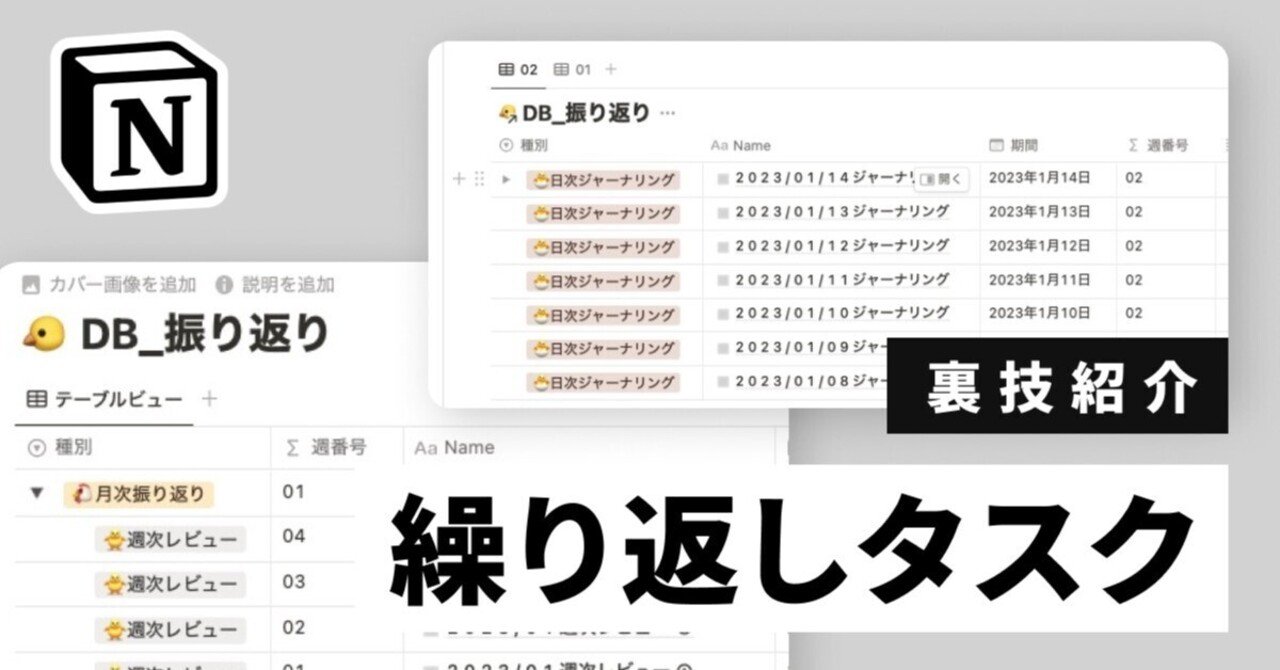Switch to the 01 table view tab

pyautogui.click(x=573, y=69)
